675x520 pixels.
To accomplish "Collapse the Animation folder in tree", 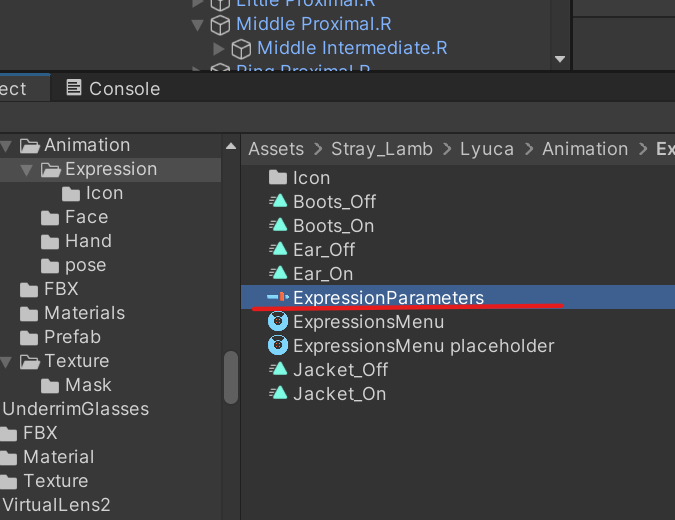I will click(x=8, y=146).
